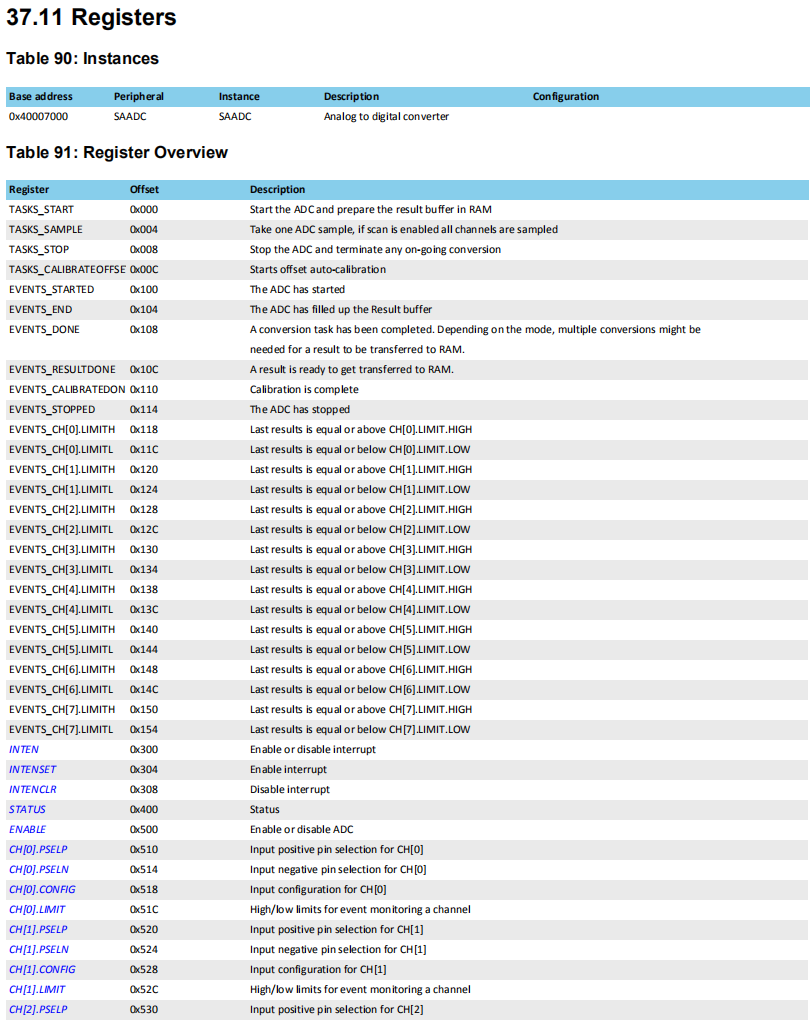Click the Base address column header
This screenshot has width=811, height=1026.
(x=41, y=96)
